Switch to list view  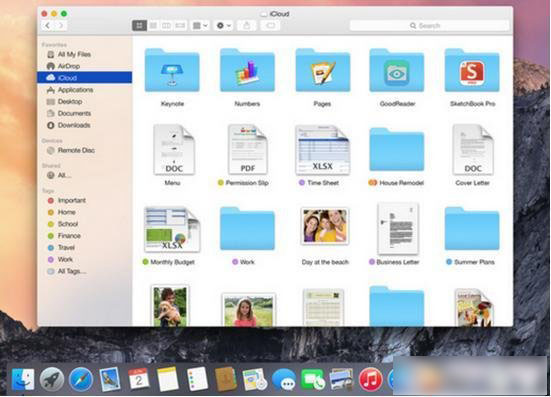click(153, 25)
